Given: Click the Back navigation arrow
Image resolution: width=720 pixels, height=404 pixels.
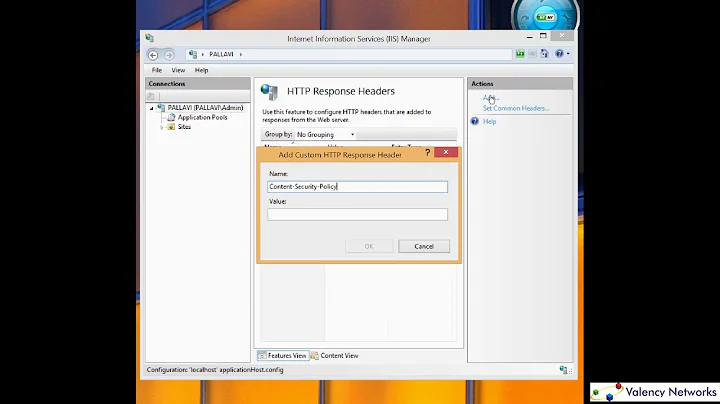Looking at the screenshot, I should tap(153, 55).
